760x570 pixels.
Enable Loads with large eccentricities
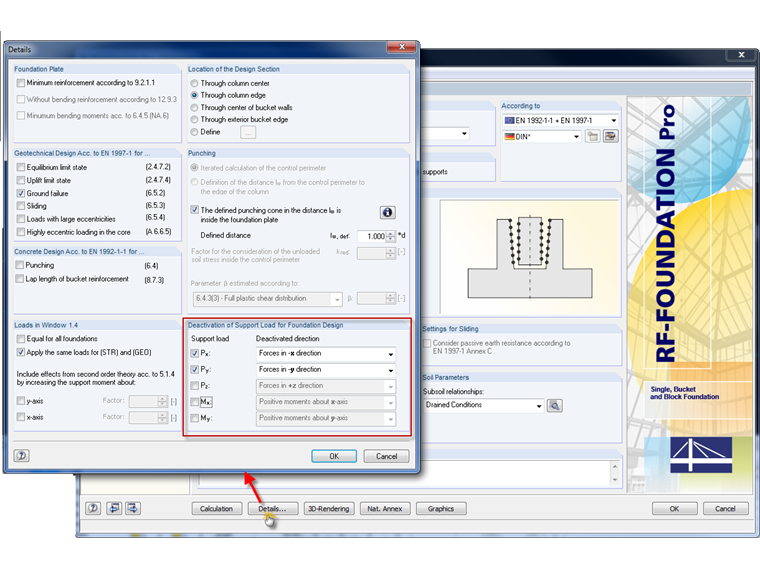click(20, 219)
